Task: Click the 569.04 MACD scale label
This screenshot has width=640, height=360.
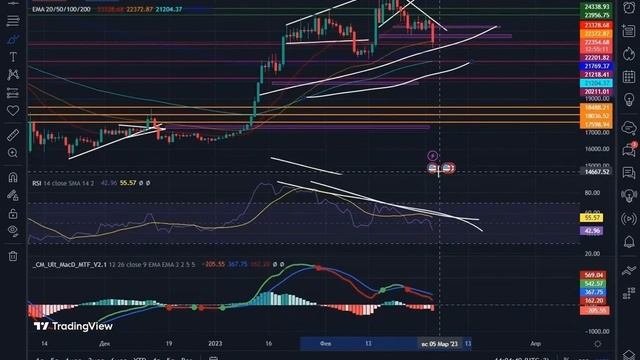Action: pos(593,275)
